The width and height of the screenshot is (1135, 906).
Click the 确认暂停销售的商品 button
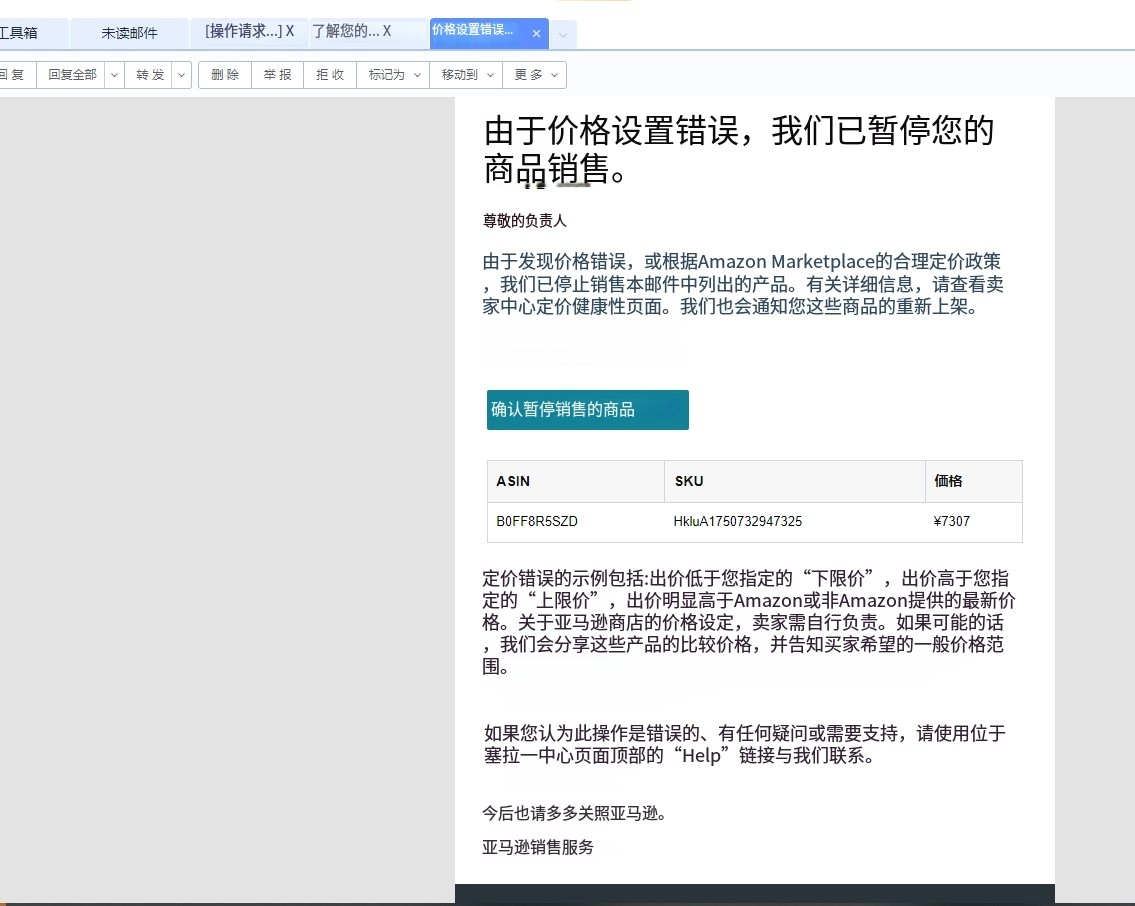coord(587,410)
